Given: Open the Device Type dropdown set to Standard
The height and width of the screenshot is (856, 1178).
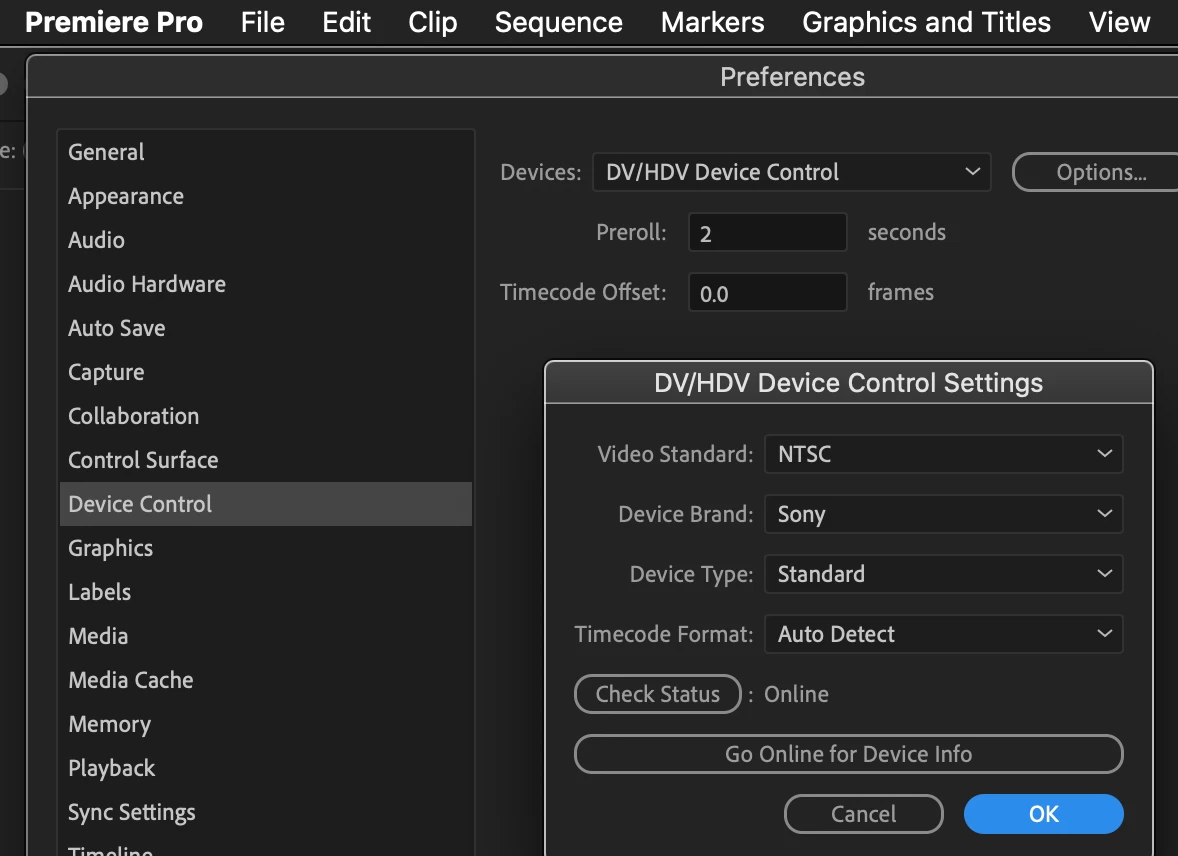Looking at the screenshot, I should click(x=944, y=574).
